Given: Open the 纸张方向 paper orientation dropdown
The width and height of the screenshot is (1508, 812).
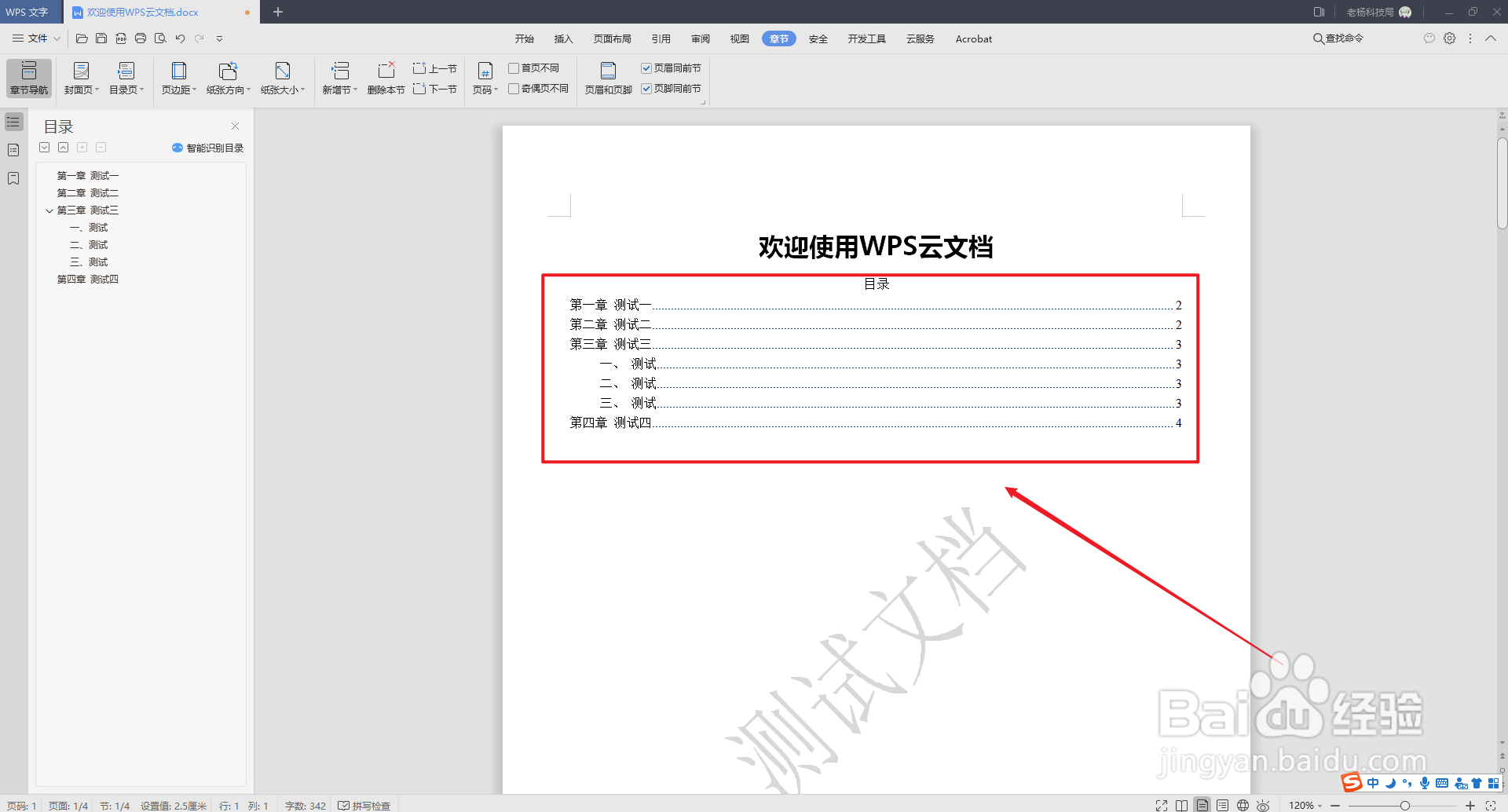Looking at the screenshot, I should pyautogui.click(x=229, y=78).
